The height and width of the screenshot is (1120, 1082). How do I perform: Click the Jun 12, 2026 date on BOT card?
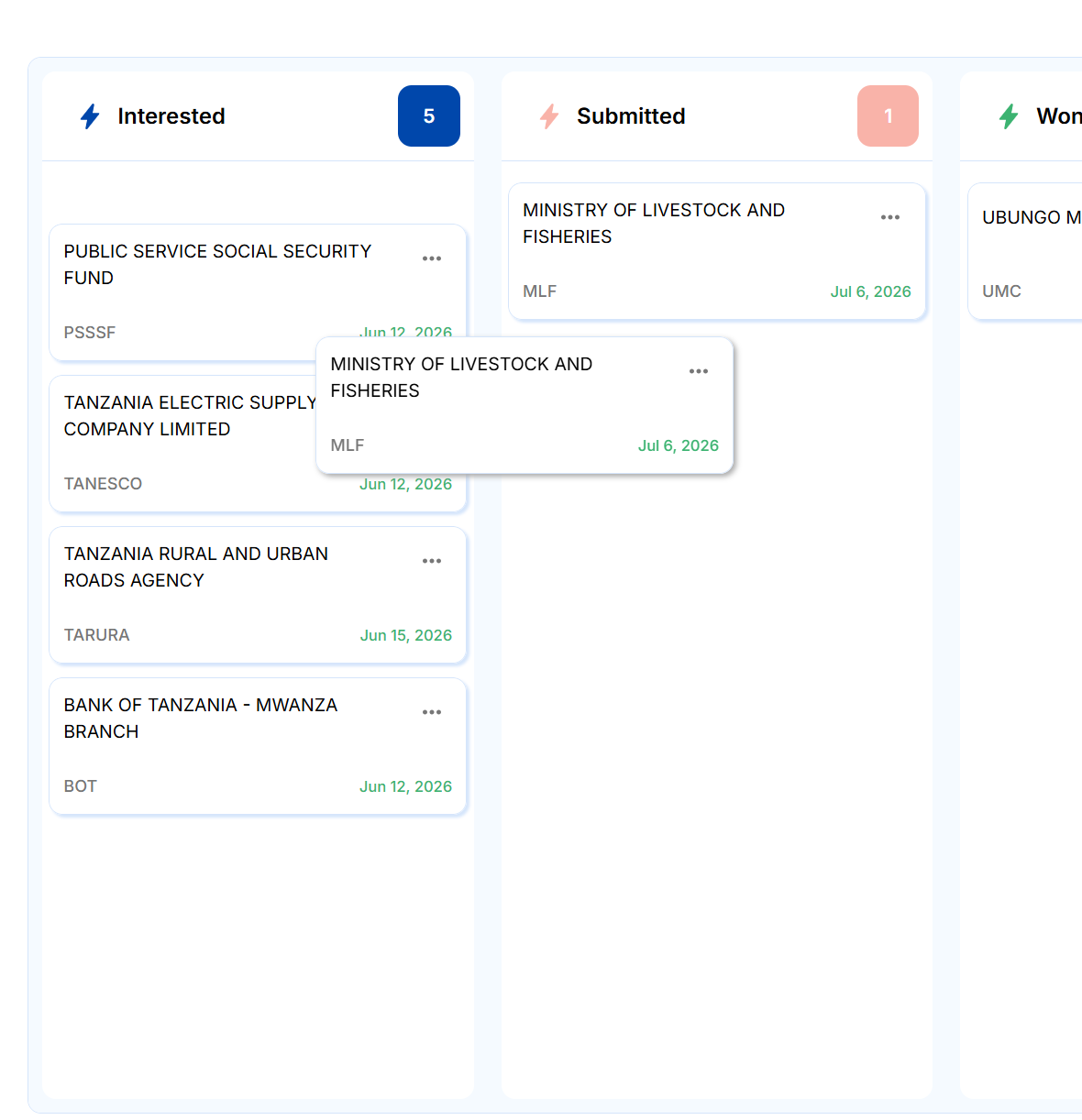(x=406, y=786)
